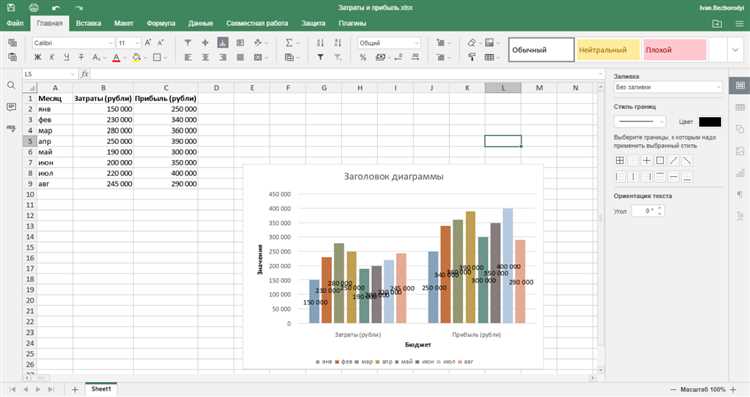This screenshot has height=397, width=750.
Task: Switch to the Совместная работа tab
Action: [257, 23]
